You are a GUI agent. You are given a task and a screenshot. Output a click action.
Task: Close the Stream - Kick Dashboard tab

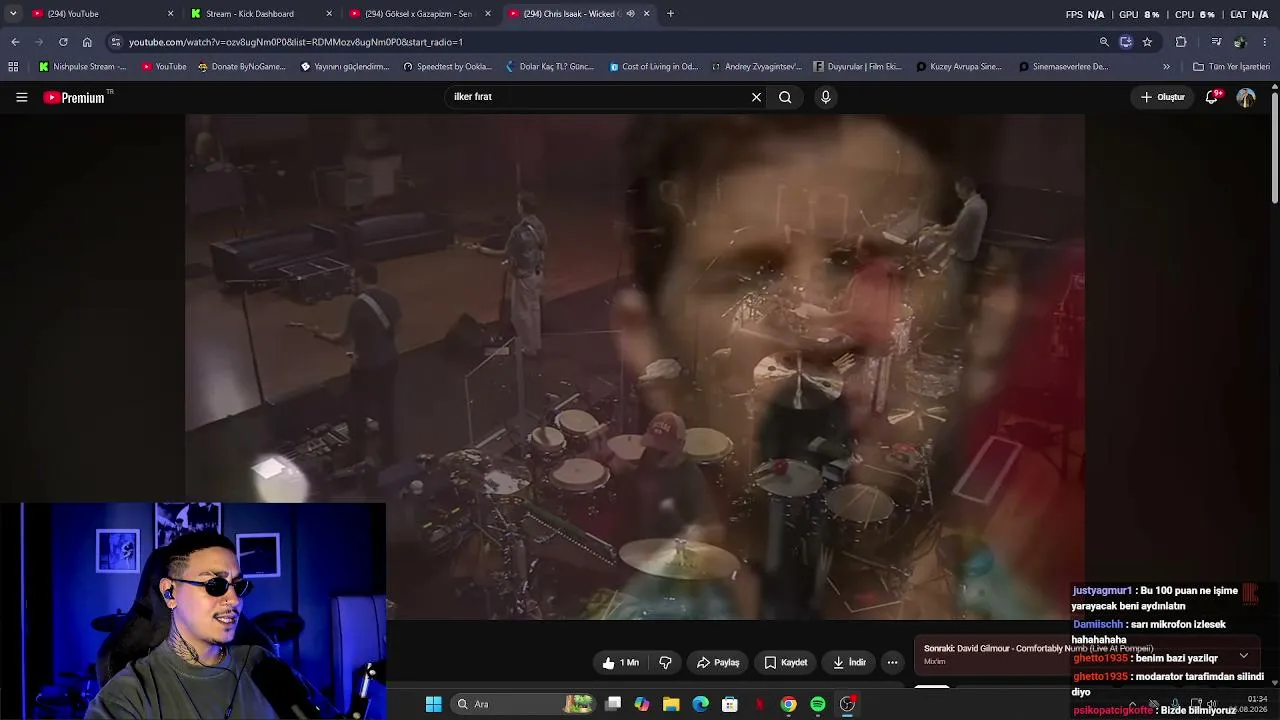[x=329, y=14]
